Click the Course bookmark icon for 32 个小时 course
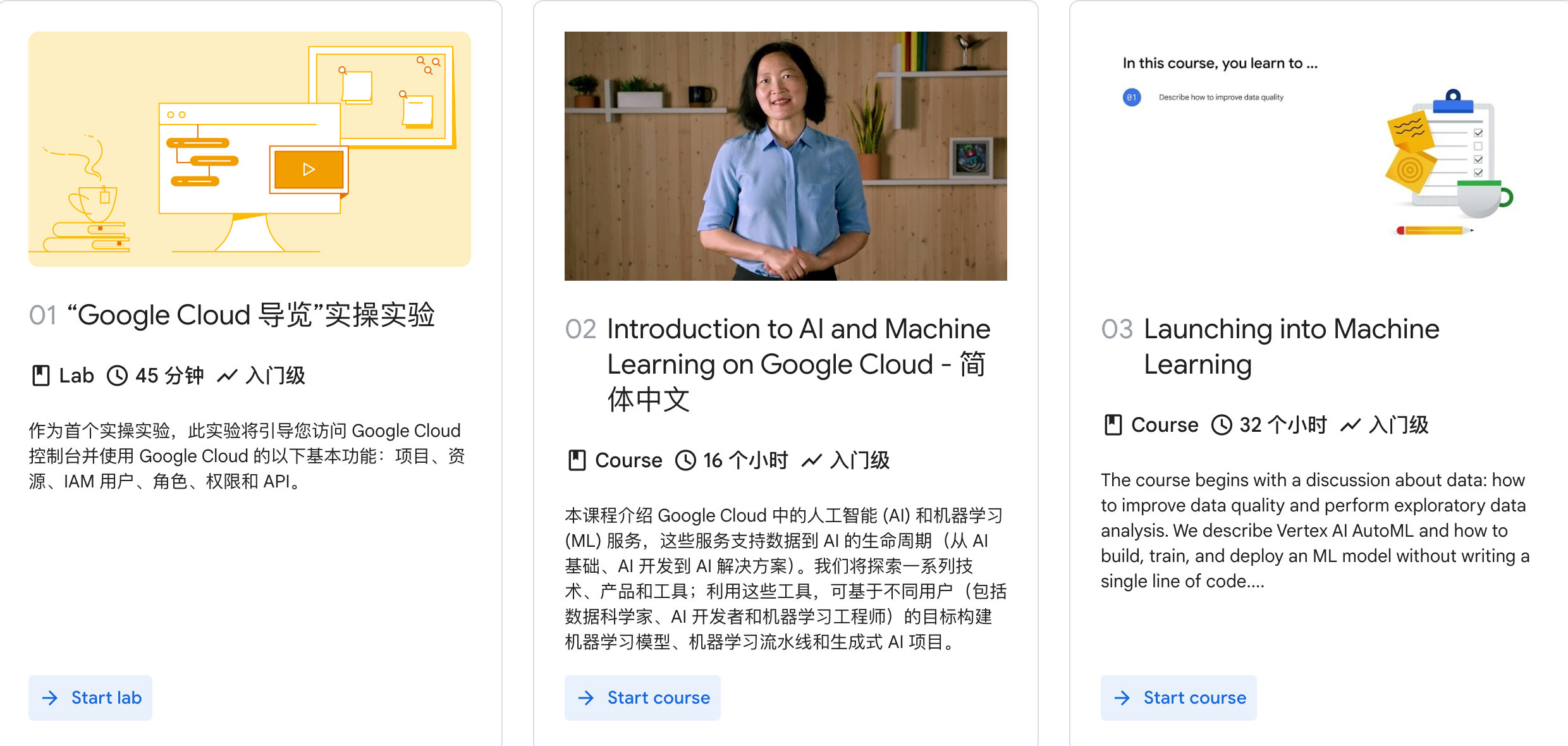Viewport: 1568px width, 746px height. 1113,425
